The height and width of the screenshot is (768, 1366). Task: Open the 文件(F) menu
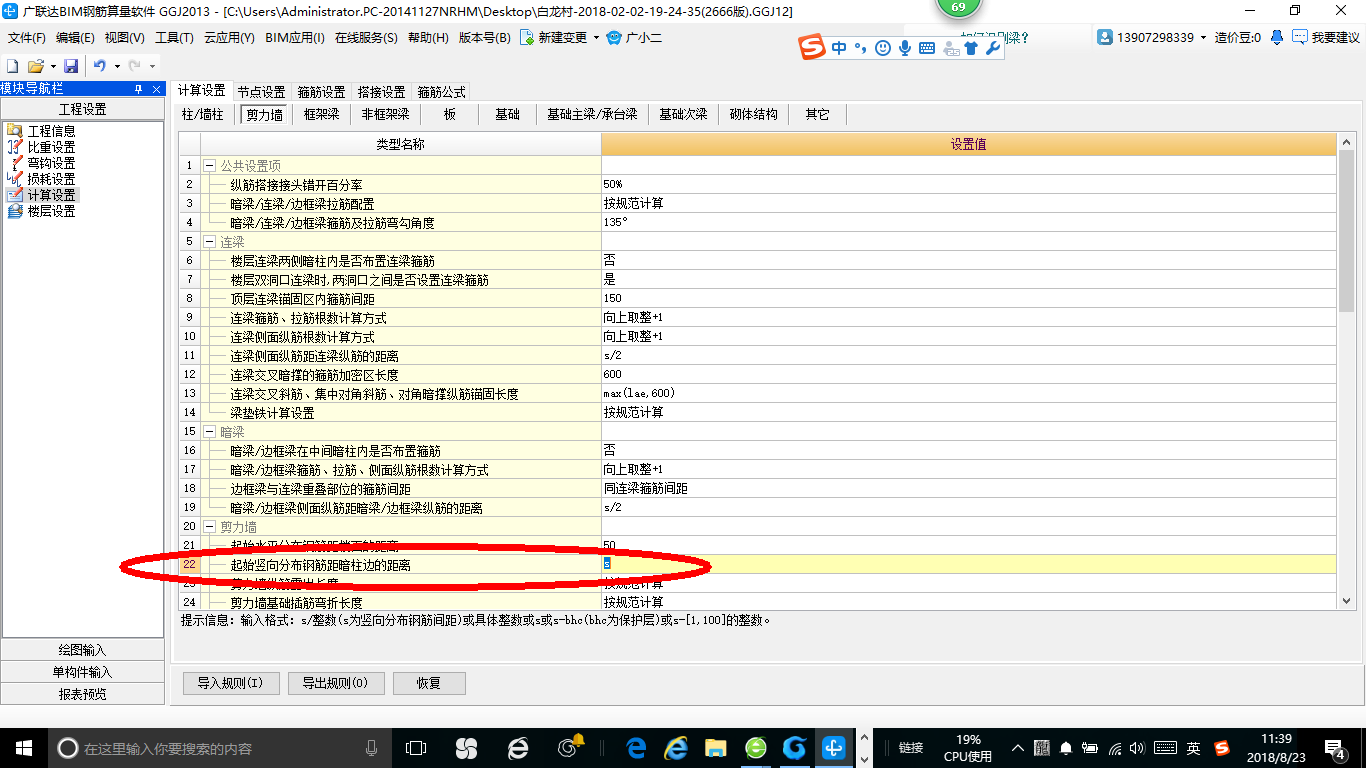[26, 38]
